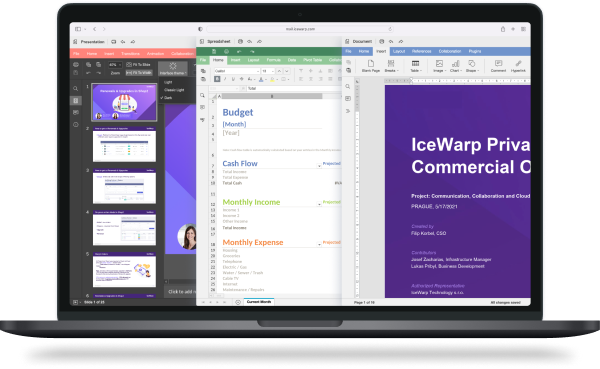Toggle bold in Spreadsheet toolbar
Viewport: 600px width, 369px height.
tap(217, 79)
